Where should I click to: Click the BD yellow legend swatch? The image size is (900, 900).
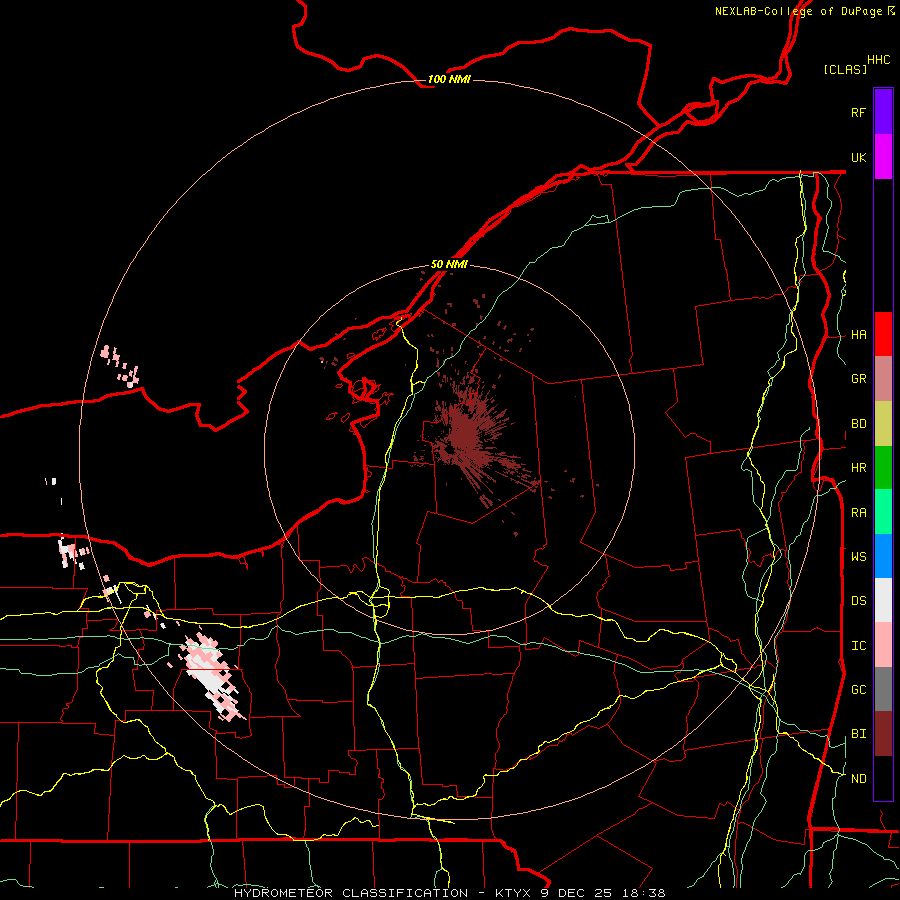click(x=883, y=424)
